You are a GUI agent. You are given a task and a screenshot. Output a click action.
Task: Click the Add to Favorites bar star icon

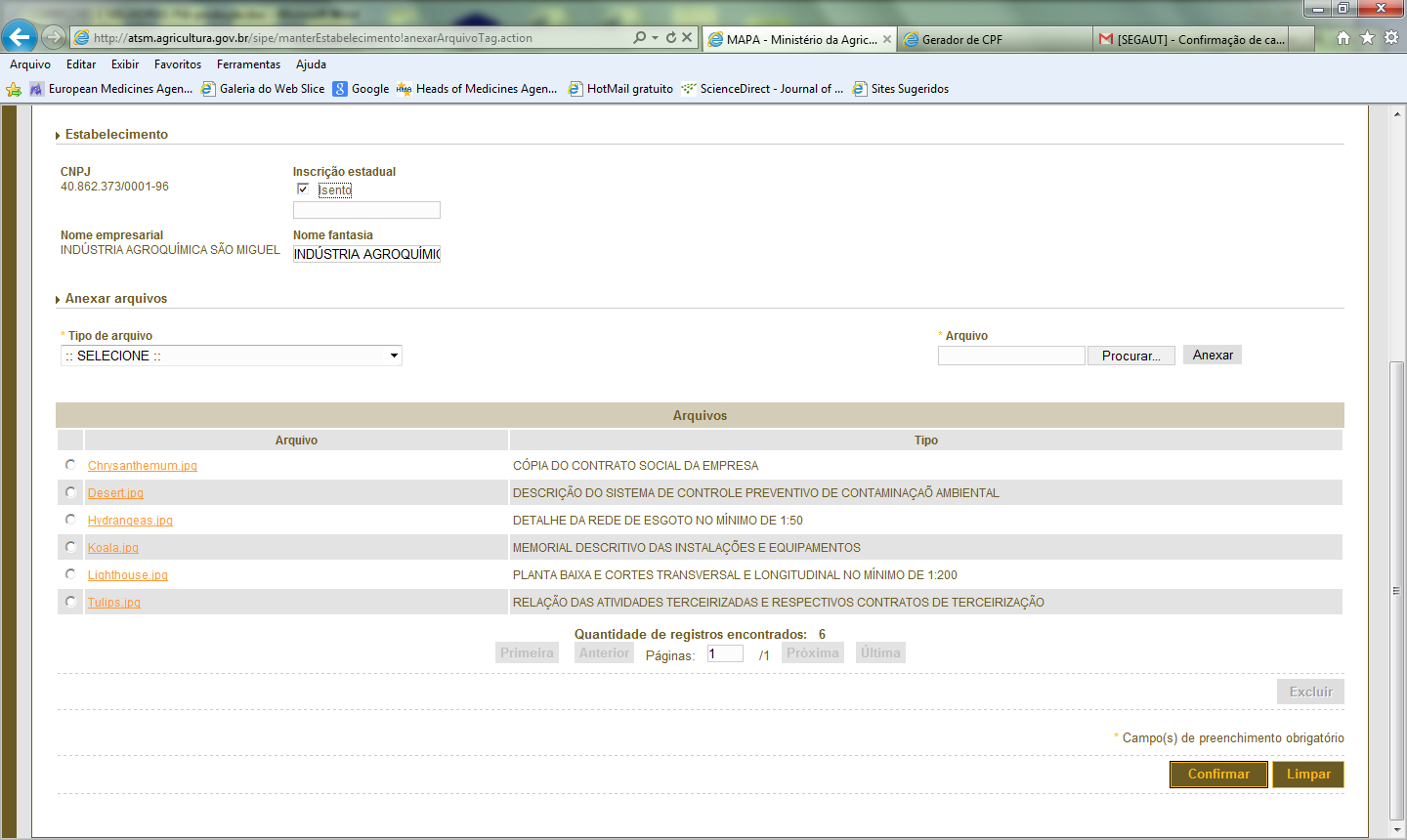click(14, 89)
